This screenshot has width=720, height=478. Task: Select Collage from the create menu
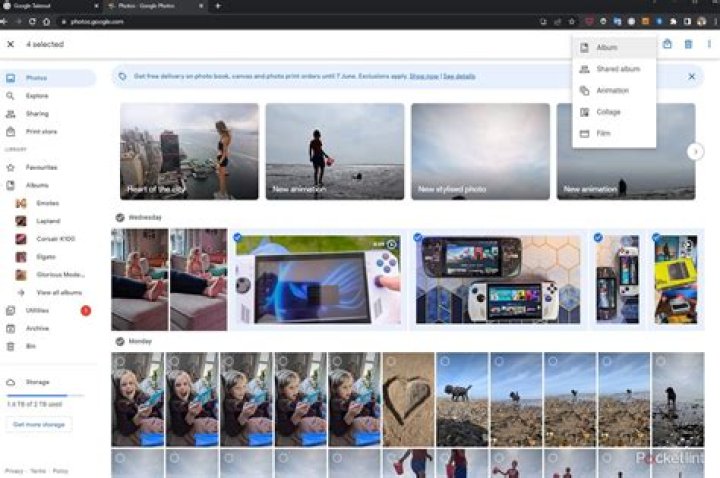point(608,112)
